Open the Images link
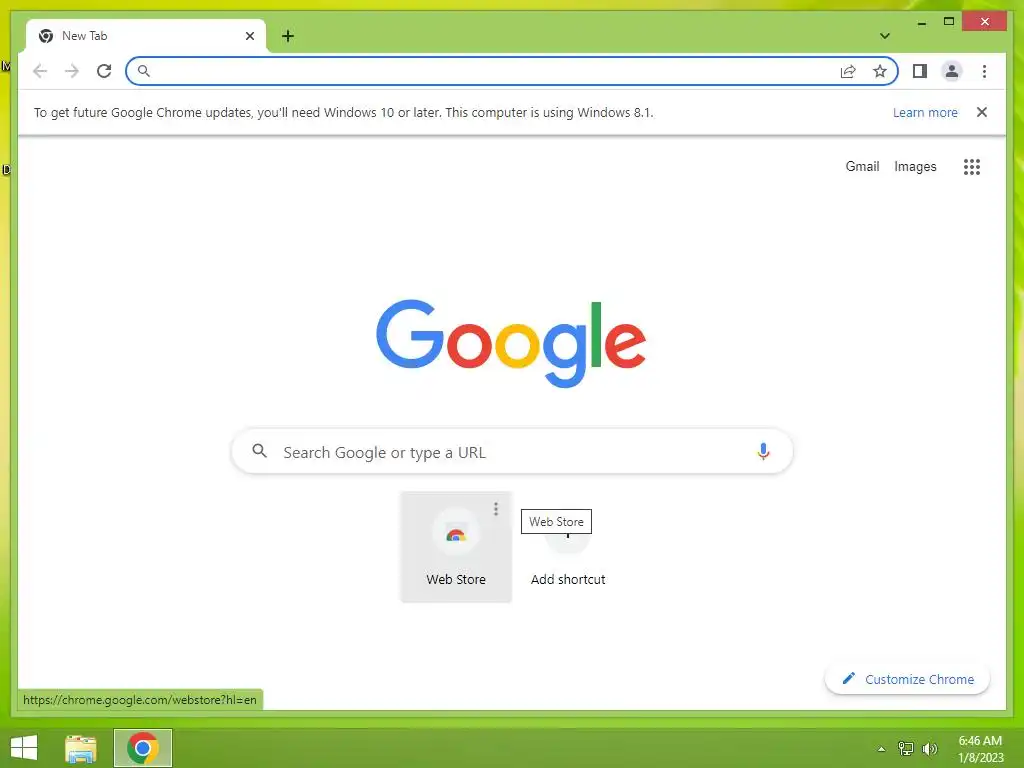The height and width of the screenshot is (768, 1024). [x=915, y=167]
